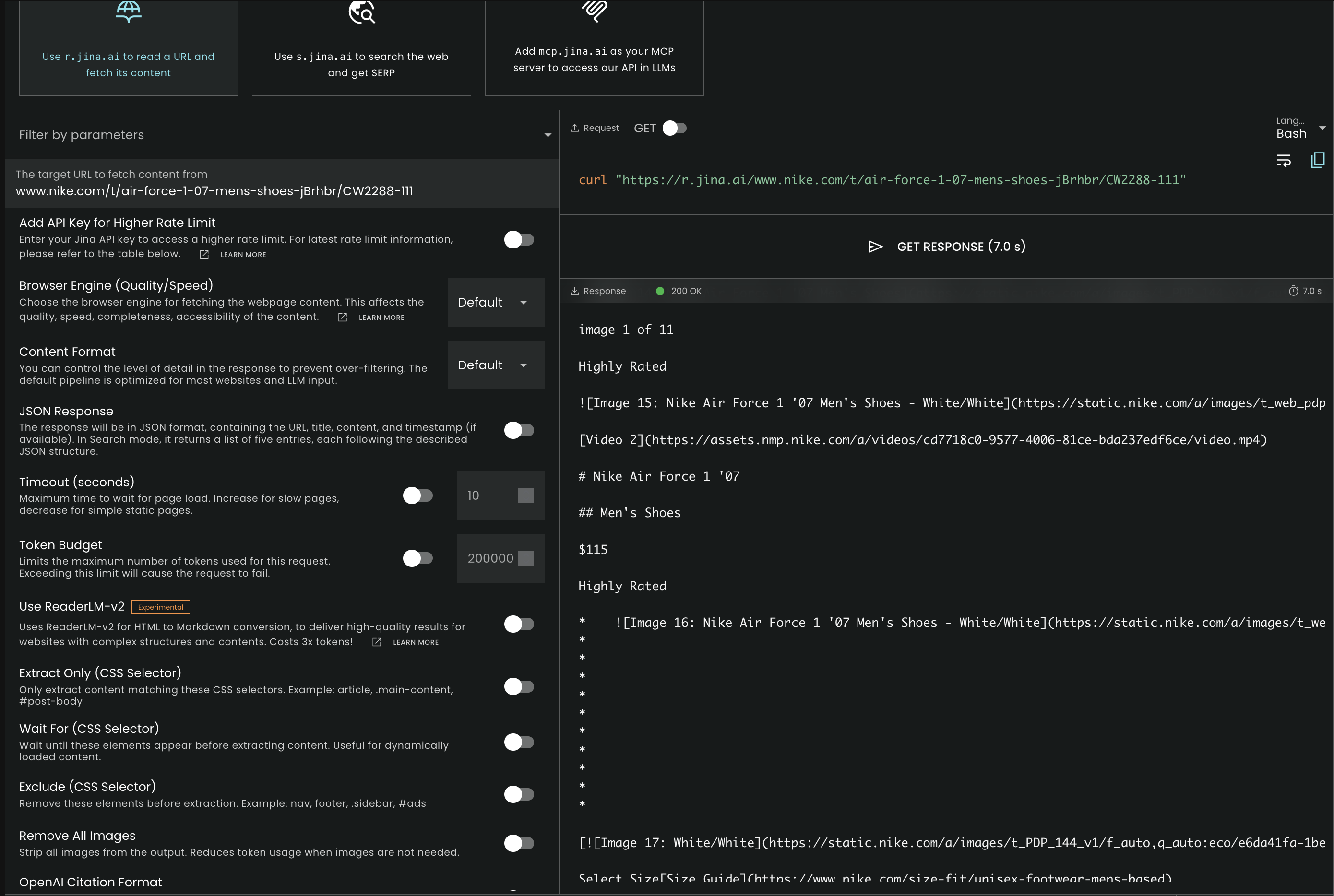The height and width of the screenshot is (896, 1334).
Task: Click the Timeout value field showing 10
Action: (x=500, y=495)
